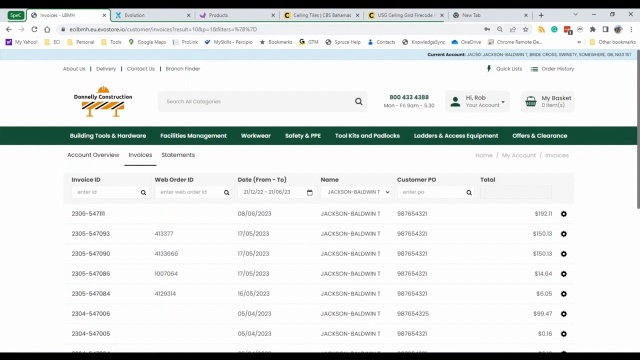Open the date range calendar icon
This screenshot has width=640, height=360.
(310, 193)
